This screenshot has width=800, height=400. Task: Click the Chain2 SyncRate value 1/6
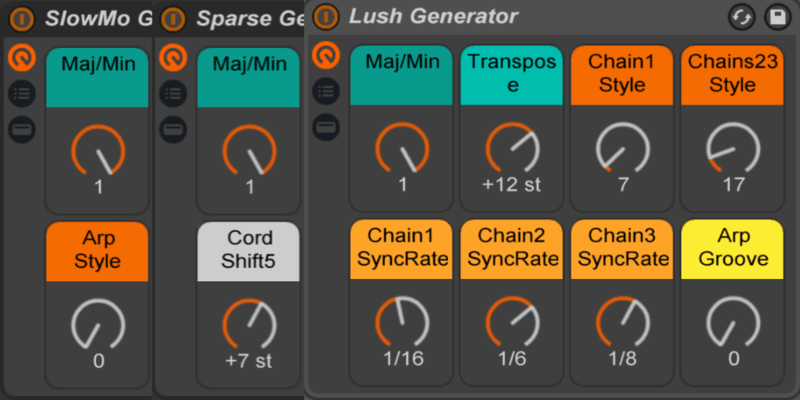pyautogui.click(x=511, y=358)
